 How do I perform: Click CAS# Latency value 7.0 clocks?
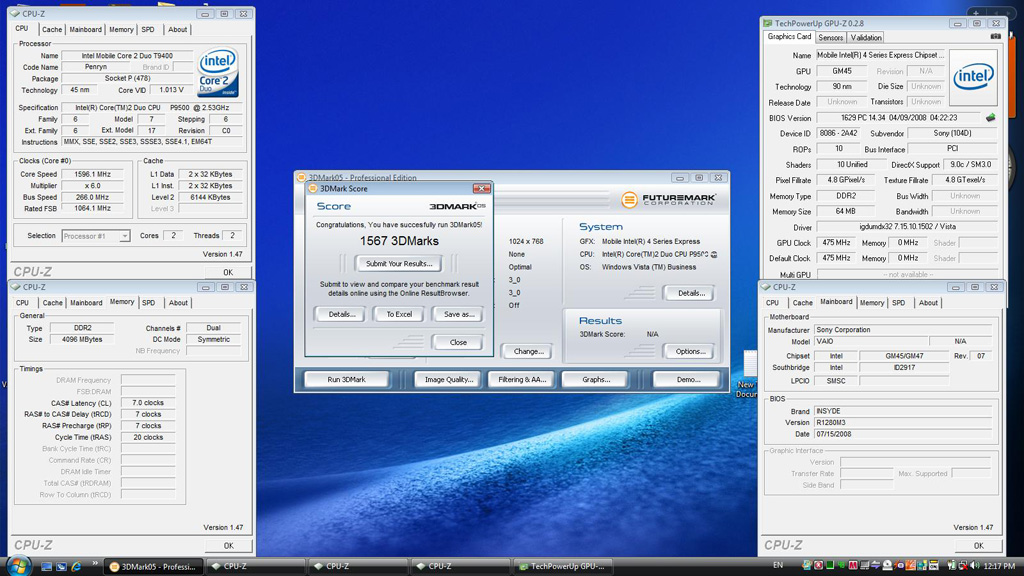pos(148,403)
